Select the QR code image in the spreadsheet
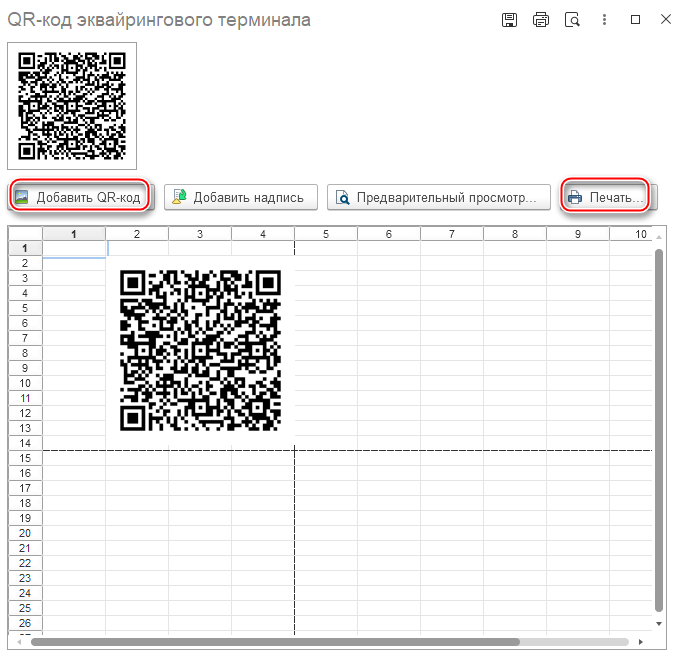Viewport: 686px width, 658px height. coord(200,350)
